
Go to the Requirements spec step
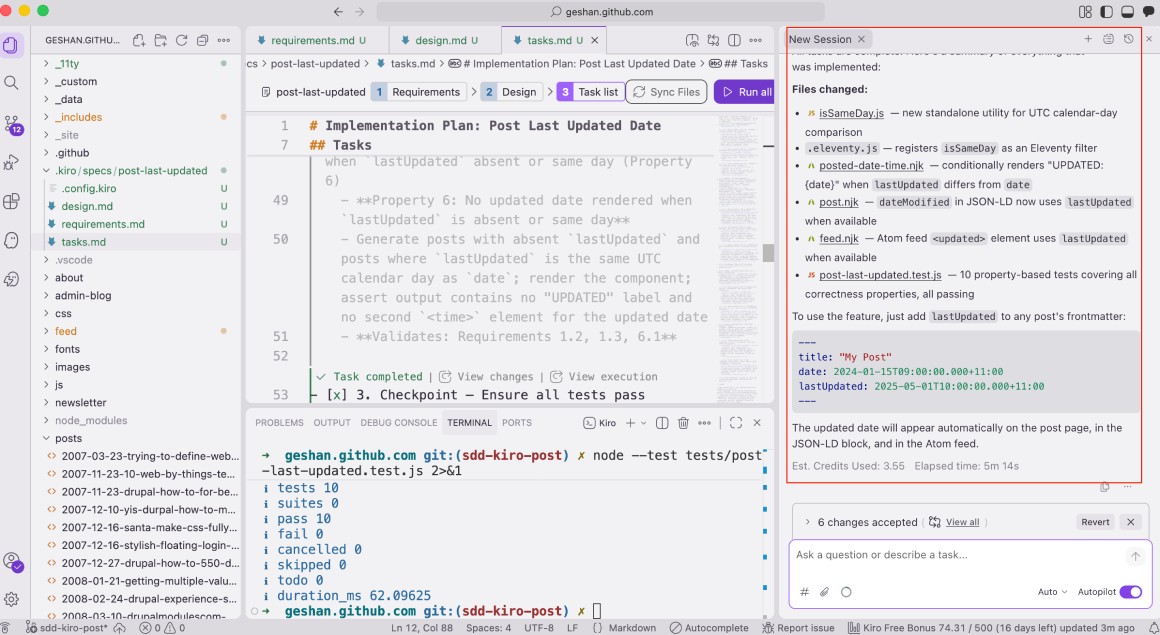419,92
